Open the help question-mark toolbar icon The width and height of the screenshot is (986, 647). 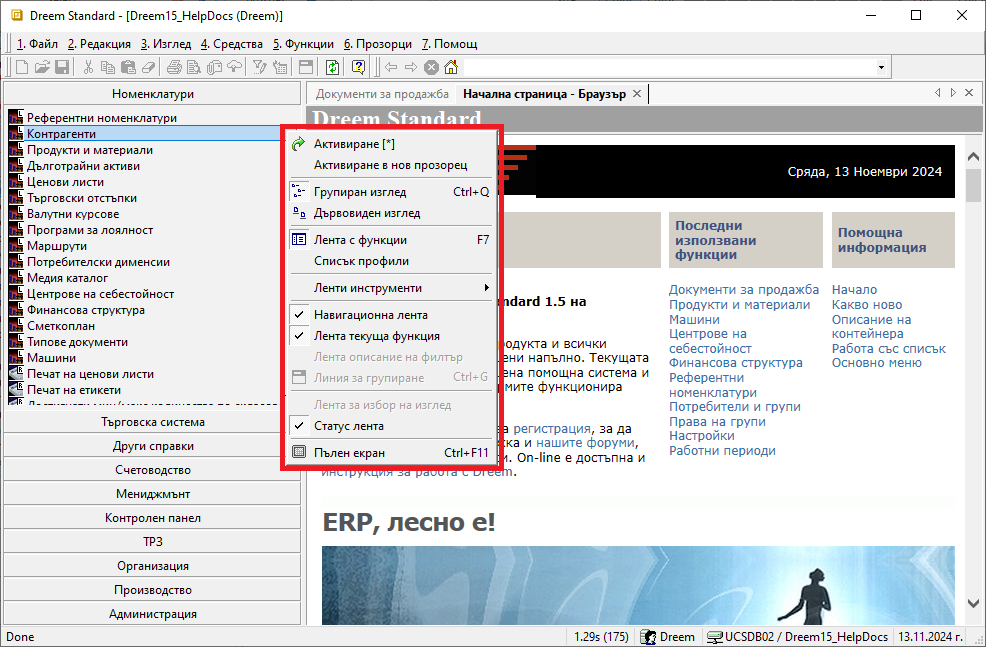358,67
